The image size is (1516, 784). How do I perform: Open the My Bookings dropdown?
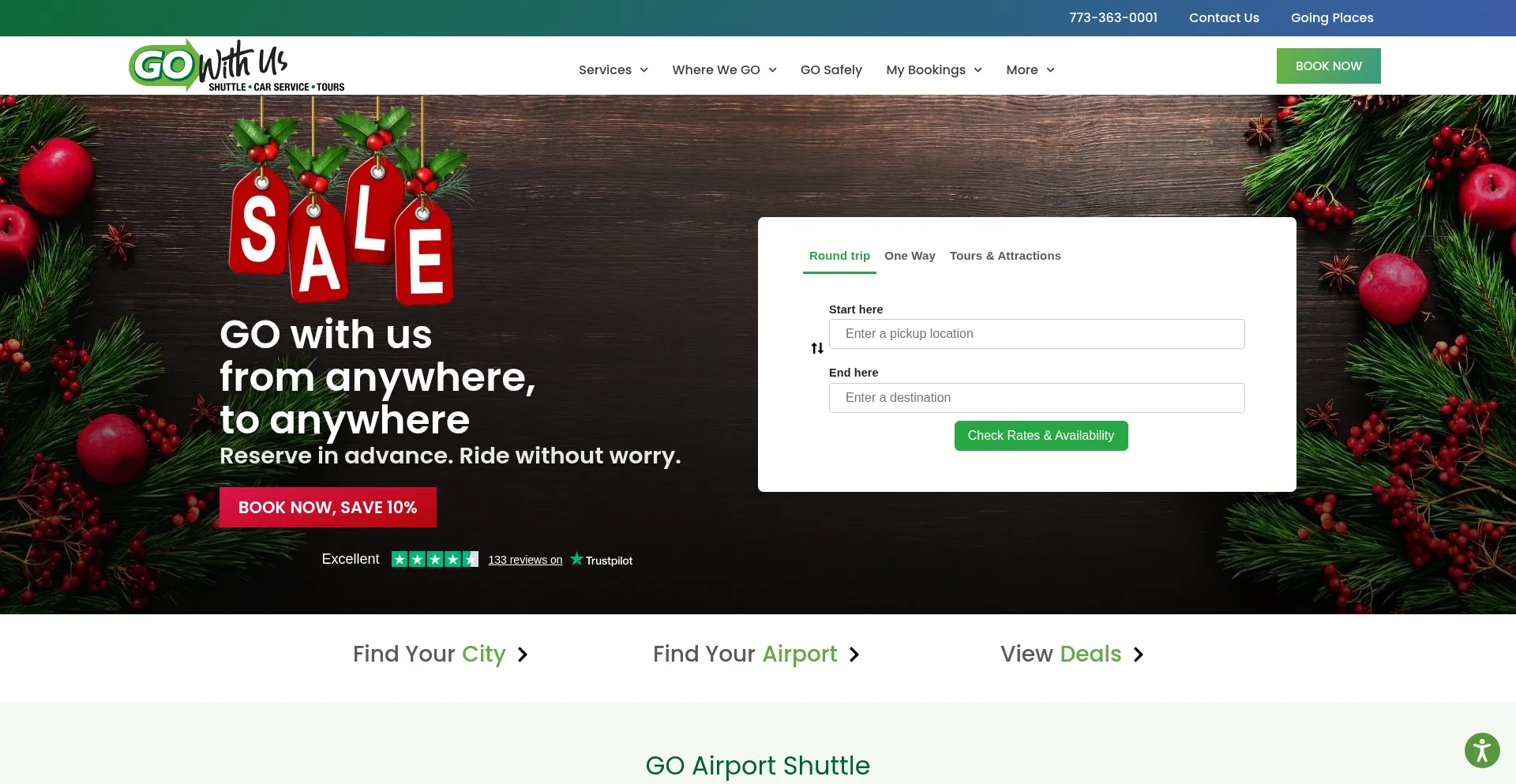(x=934, y=69)
